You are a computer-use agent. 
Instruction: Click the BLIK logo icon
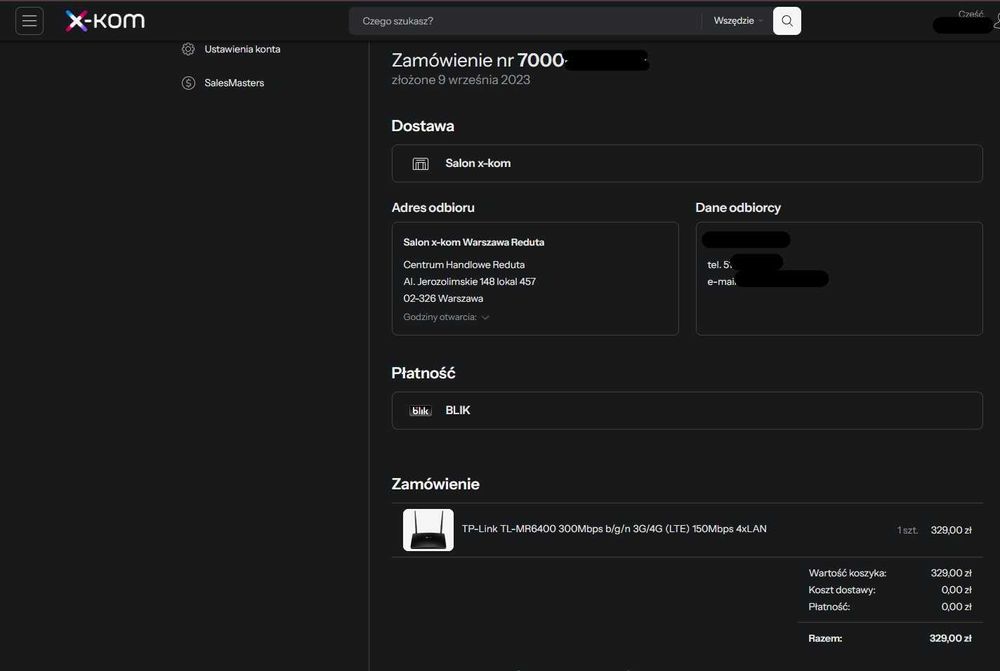(x=420, y=411)
